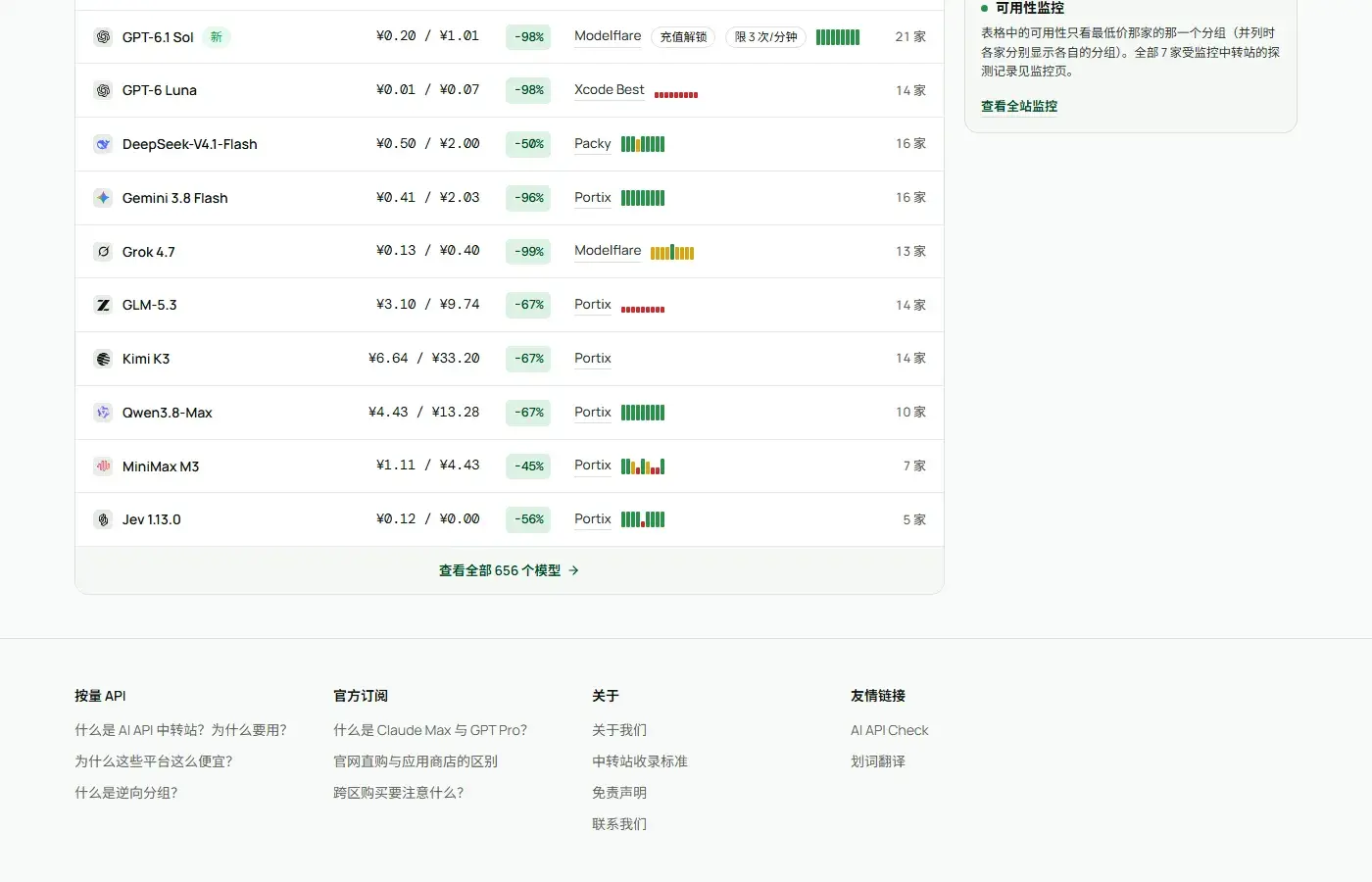Open 划词翻译 friend link

[x=878, y=761]
